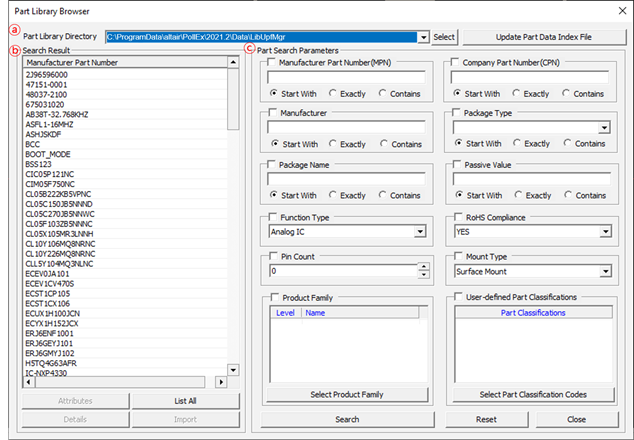Expand the Package Type combo box
The width and height of the screenshot is (634, 440).
coord(605,128)
